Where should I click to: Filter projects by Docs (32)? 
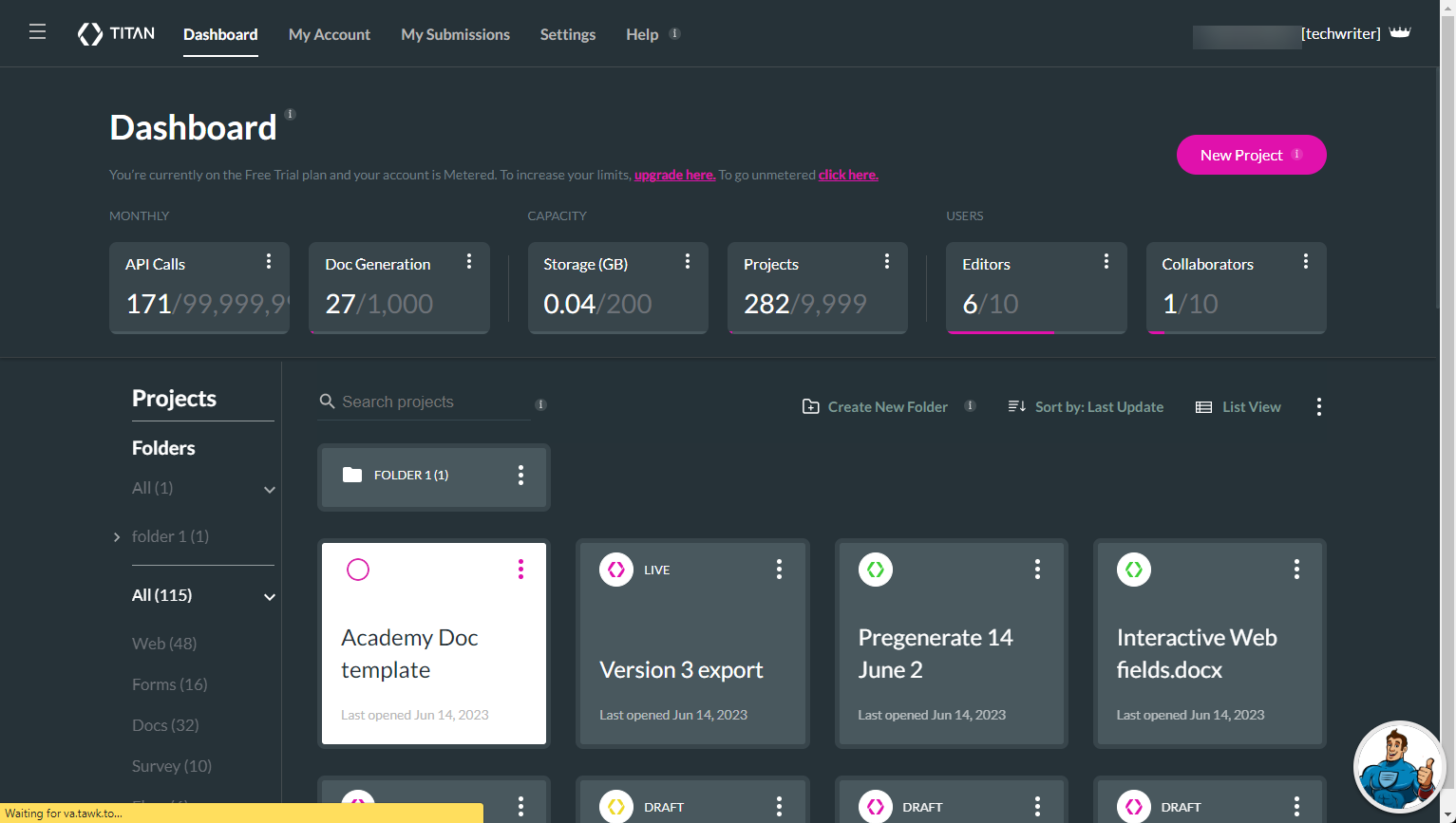coord(165,725)
